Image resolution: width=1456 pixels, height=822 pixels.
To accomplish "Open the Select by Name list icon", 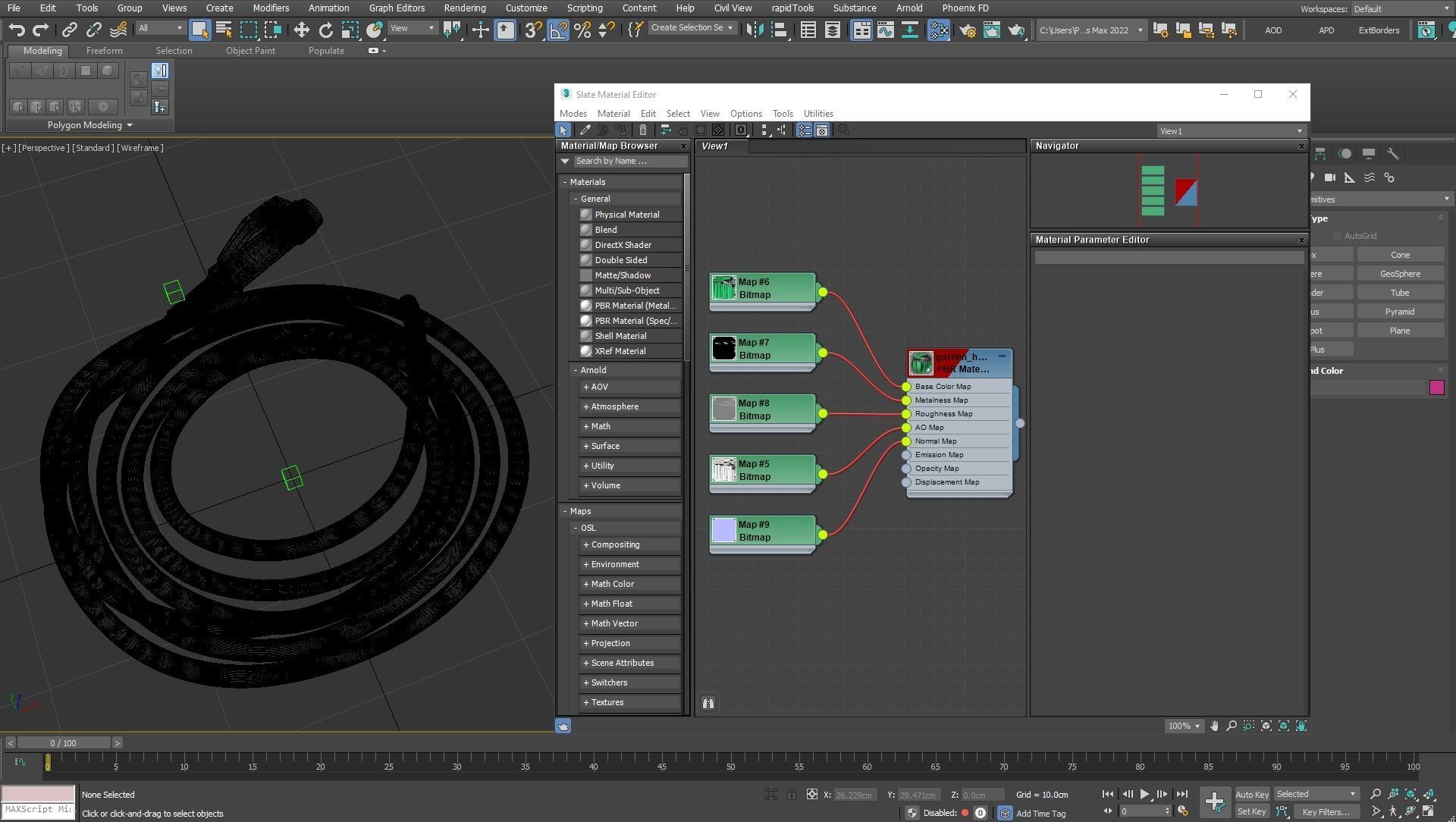I will (224, 30).
